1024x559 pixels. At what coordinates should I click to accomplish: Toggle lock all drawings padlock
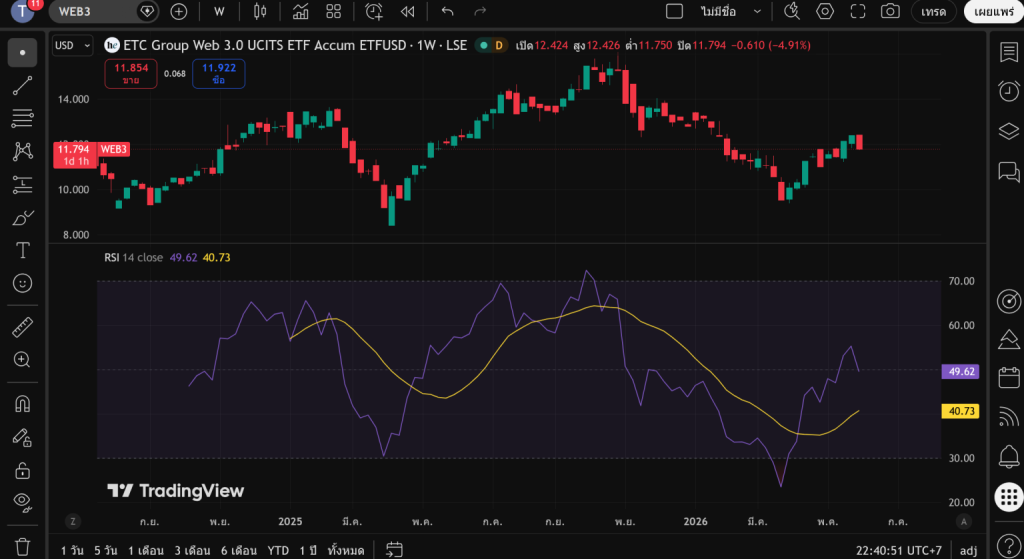click(x=22, y=470)
